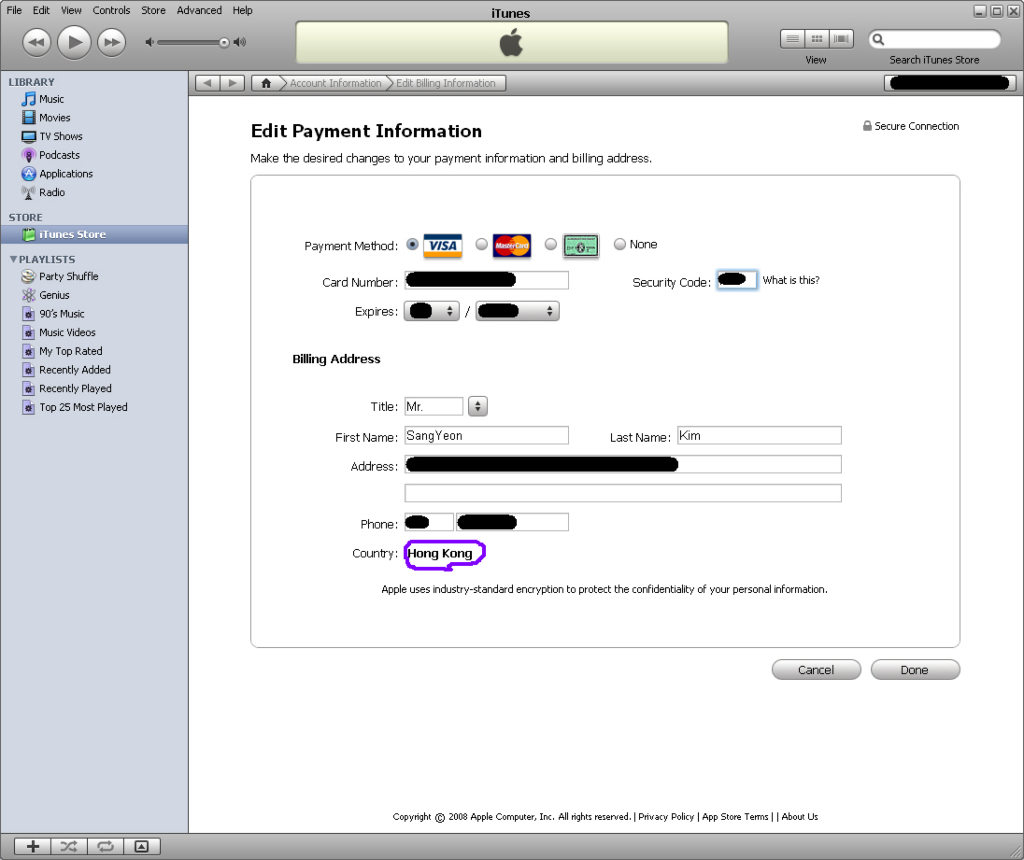The width and height of the screenshot is (1024, 860).
Task: Open the Controls menu
Action: tap(111, 10)
